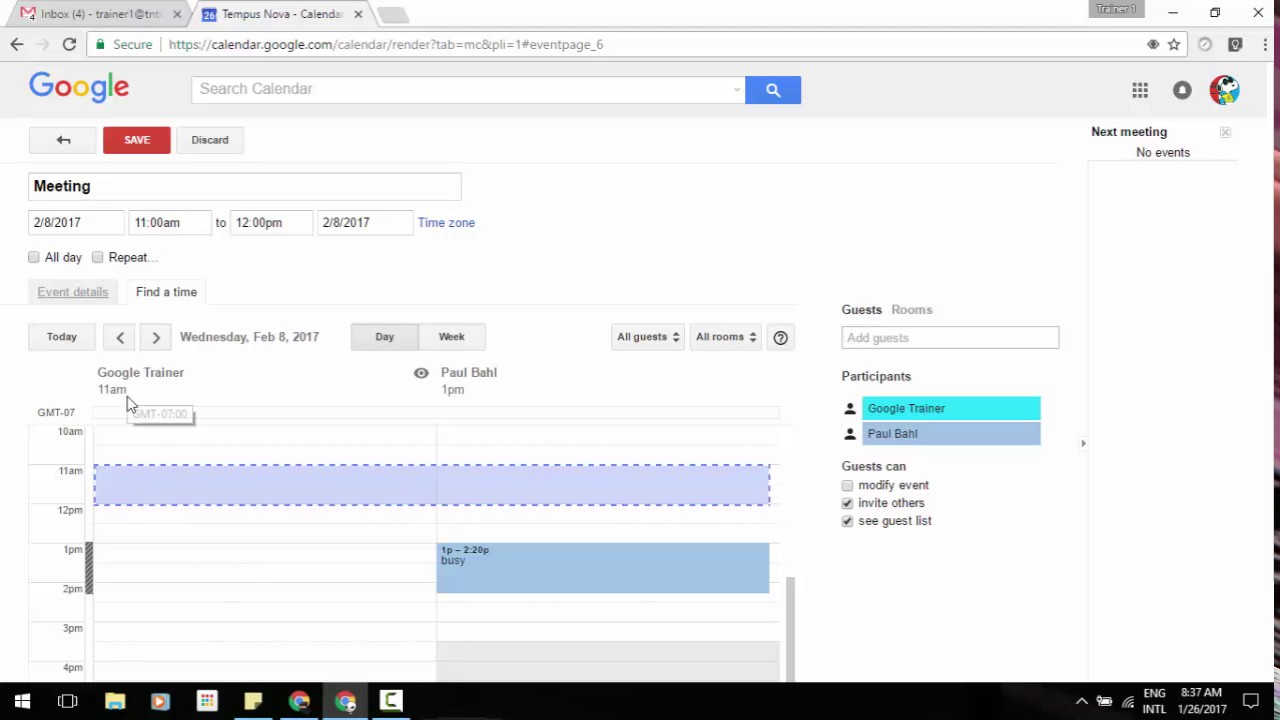Open the end time 12:00pm field
The height and width of the screenshot is (720, 1280).
coord(271,223)
